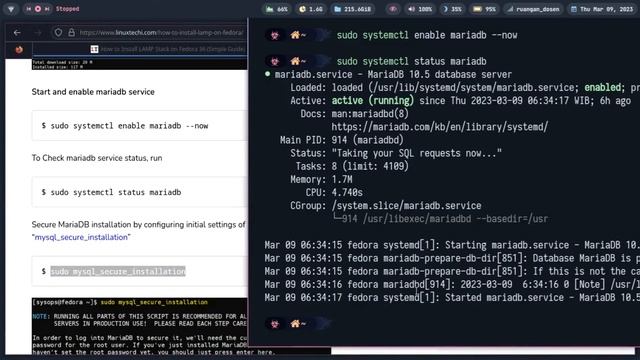Click the shield tracking protection icon
Viewport: 640px width, 360px height.
click(58, 33)
